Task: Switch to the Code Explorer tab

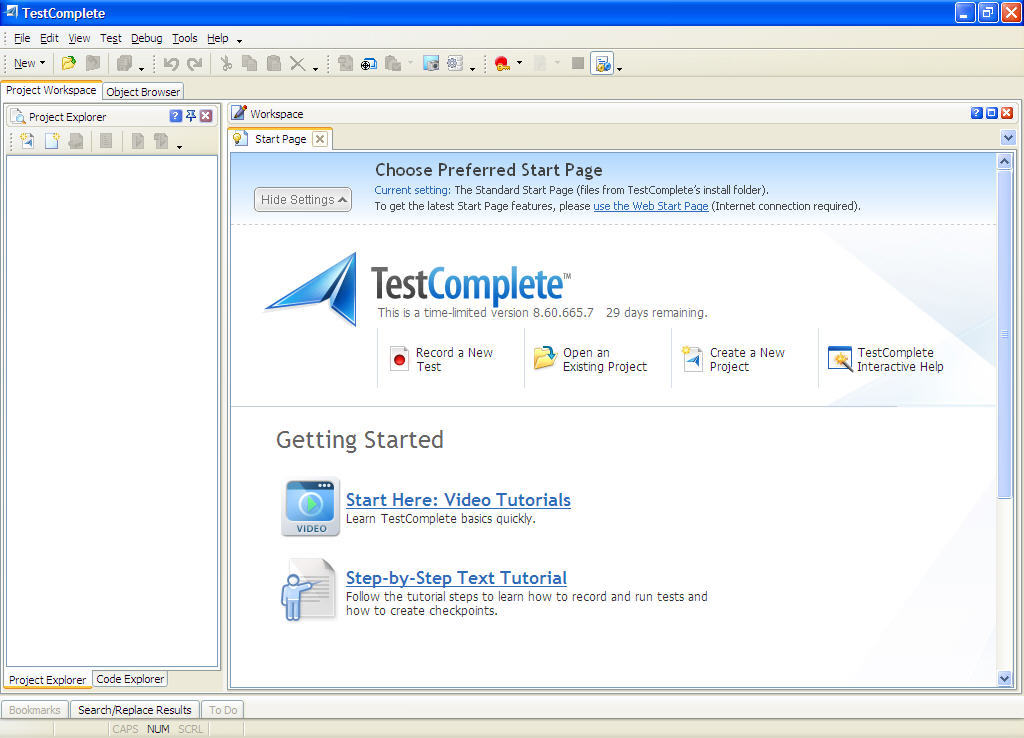Action: coord(130,679)
